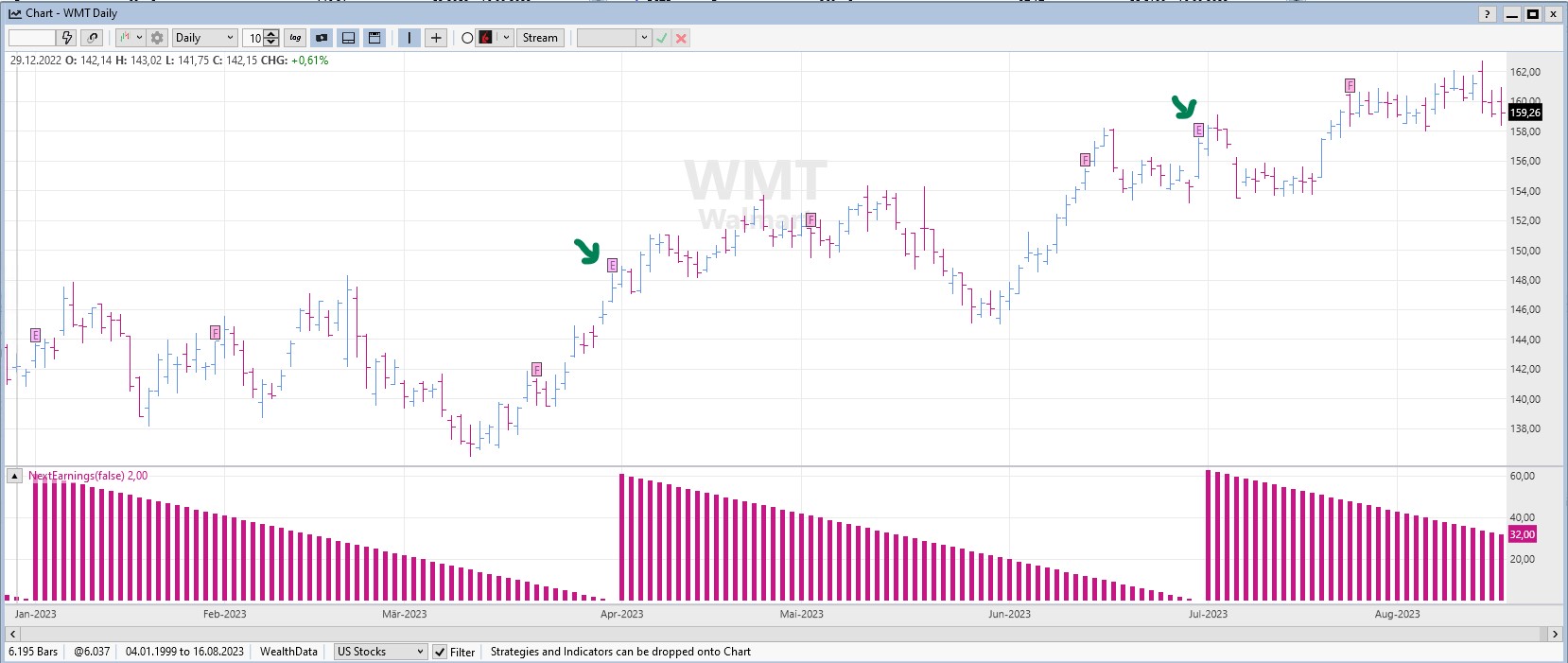1568x663 pixels.
Task: Click the green checkmark apply icon
Action: pyautogui.click(x=662, y=38)
